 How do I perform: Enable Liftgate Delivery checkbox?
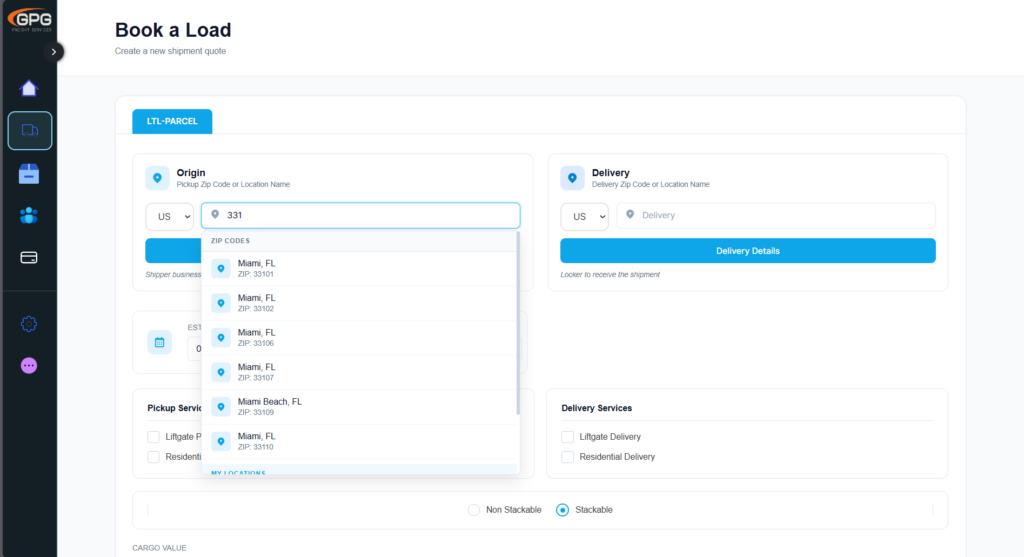568,437
